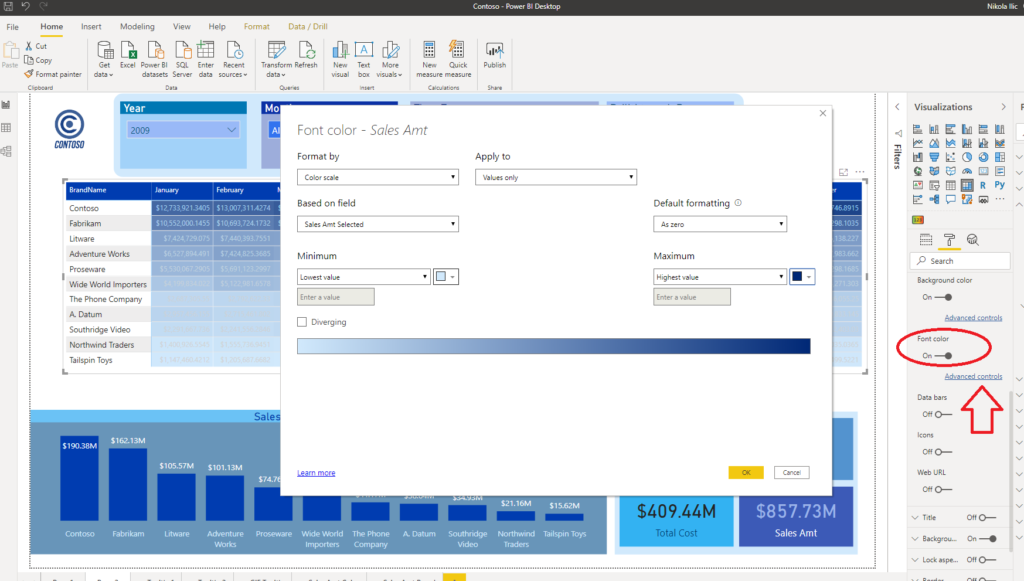Select the Funnel chart visual
Image resolution: width=1024 pixels, height=581 pixels.
coord(934,157)
